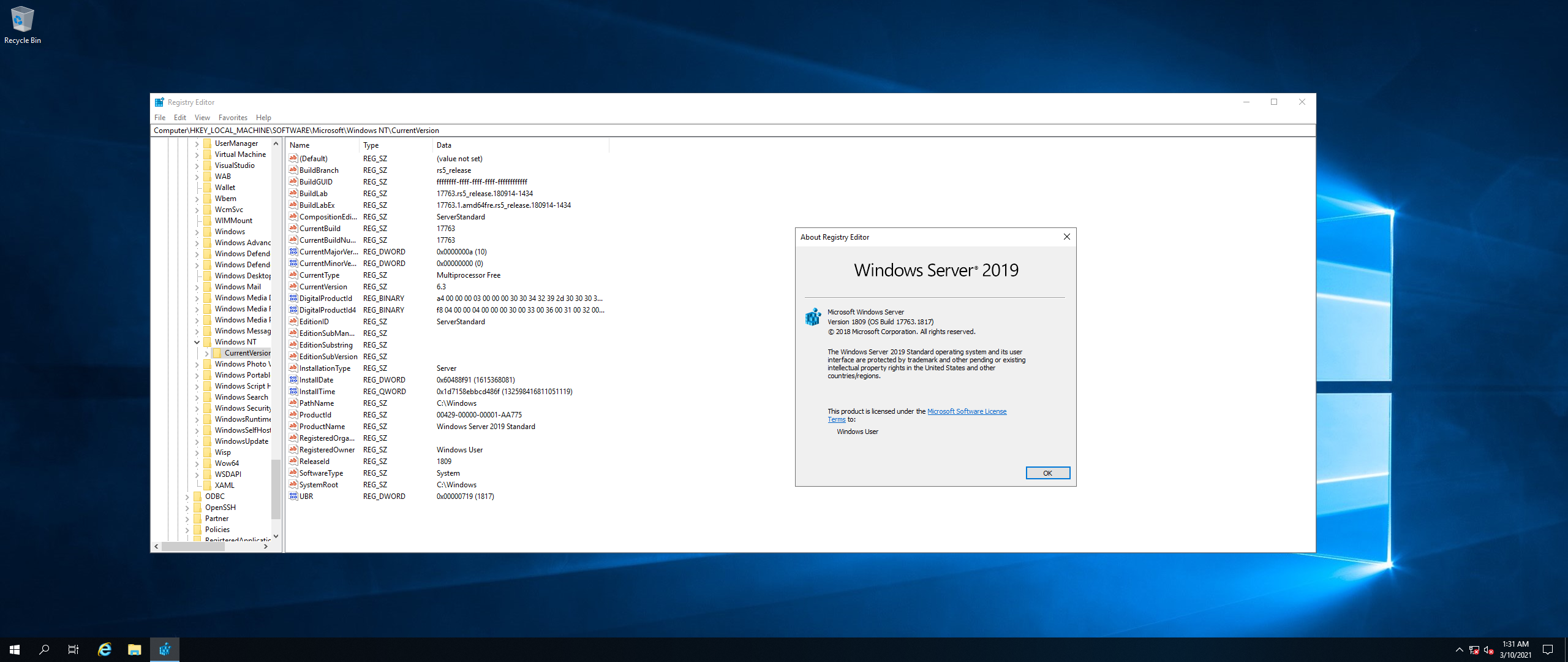Click the InstallDate DWORD value icon
The height and width of the screenshot is (662, 1568).
(293, 379)
